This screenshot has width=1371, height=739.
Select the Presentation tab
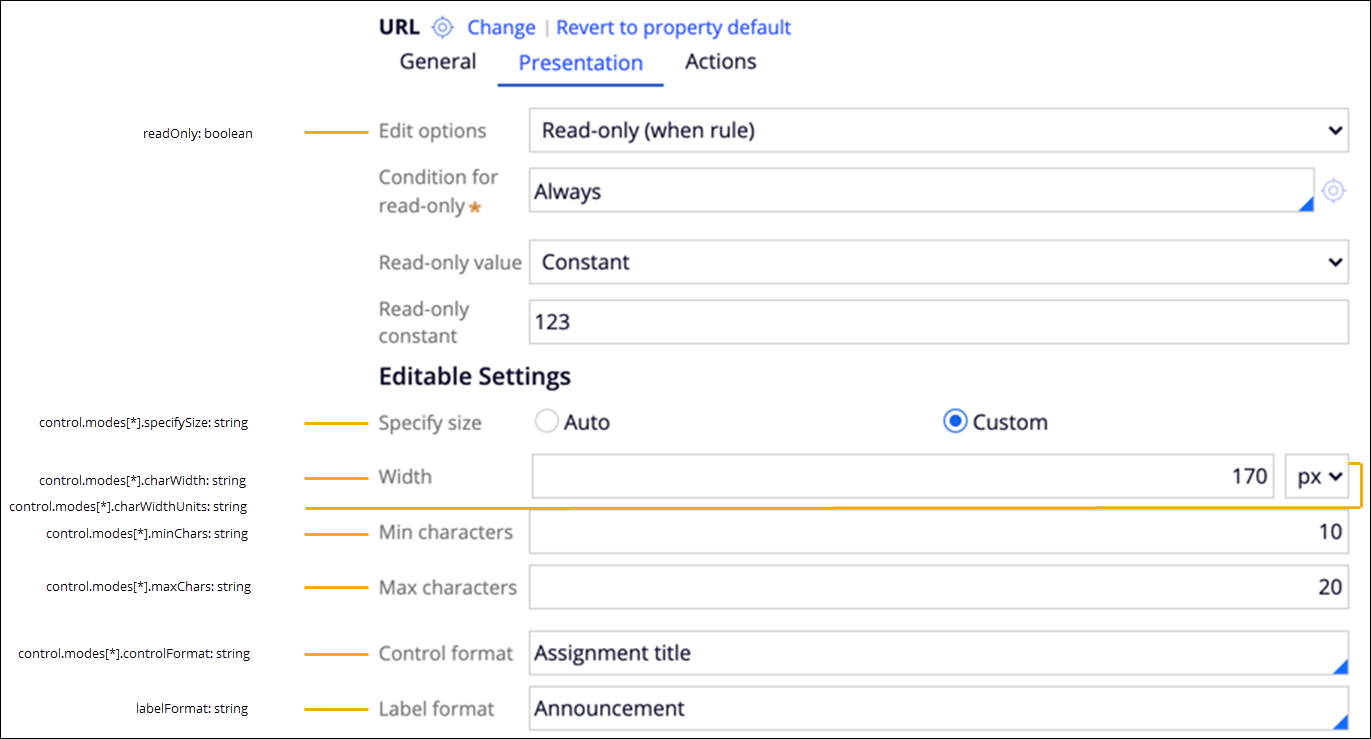pyautogui.click(x=580, y=63)
